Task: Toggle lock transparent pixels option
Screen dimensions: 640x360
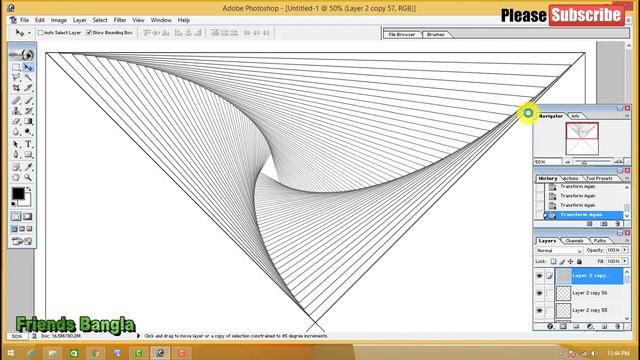Action: (x=553, y=261)
